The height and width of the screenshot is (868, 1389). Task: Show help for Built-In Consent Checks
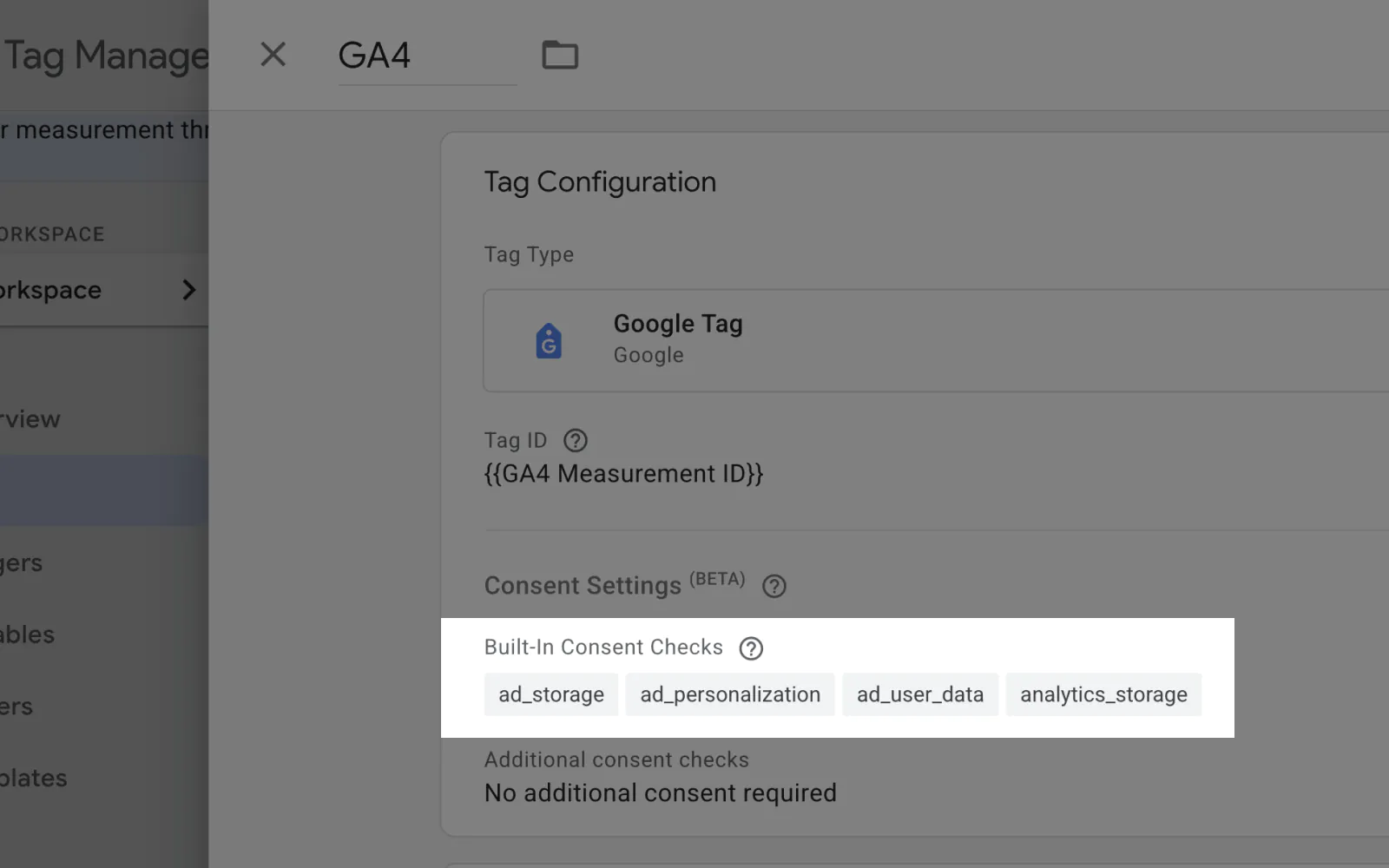tap(751, 648)
